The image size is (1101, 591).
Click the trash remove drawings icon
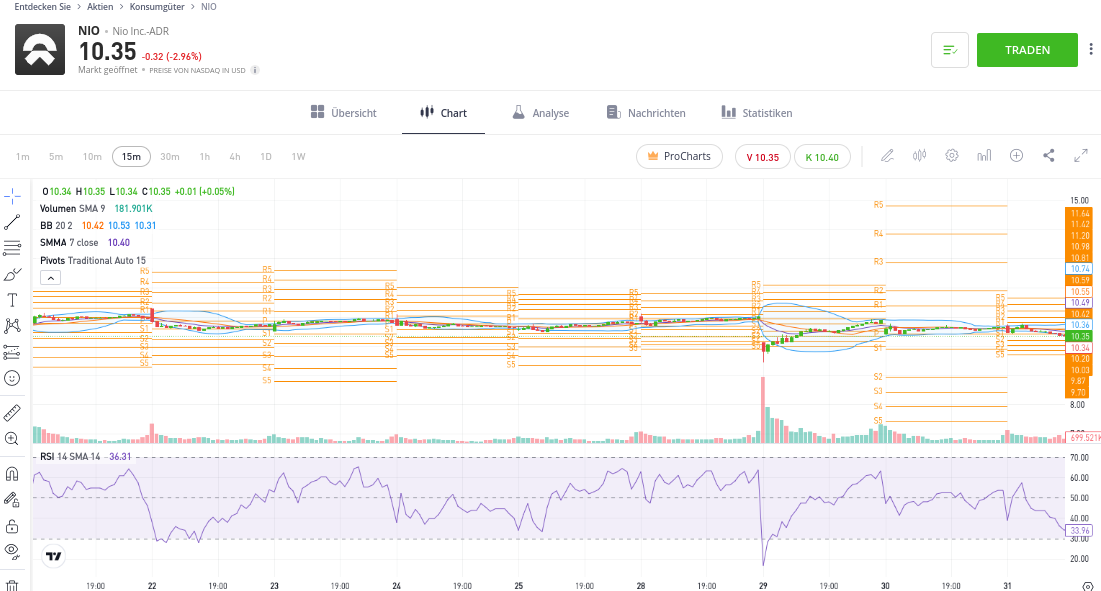point(12,584)
